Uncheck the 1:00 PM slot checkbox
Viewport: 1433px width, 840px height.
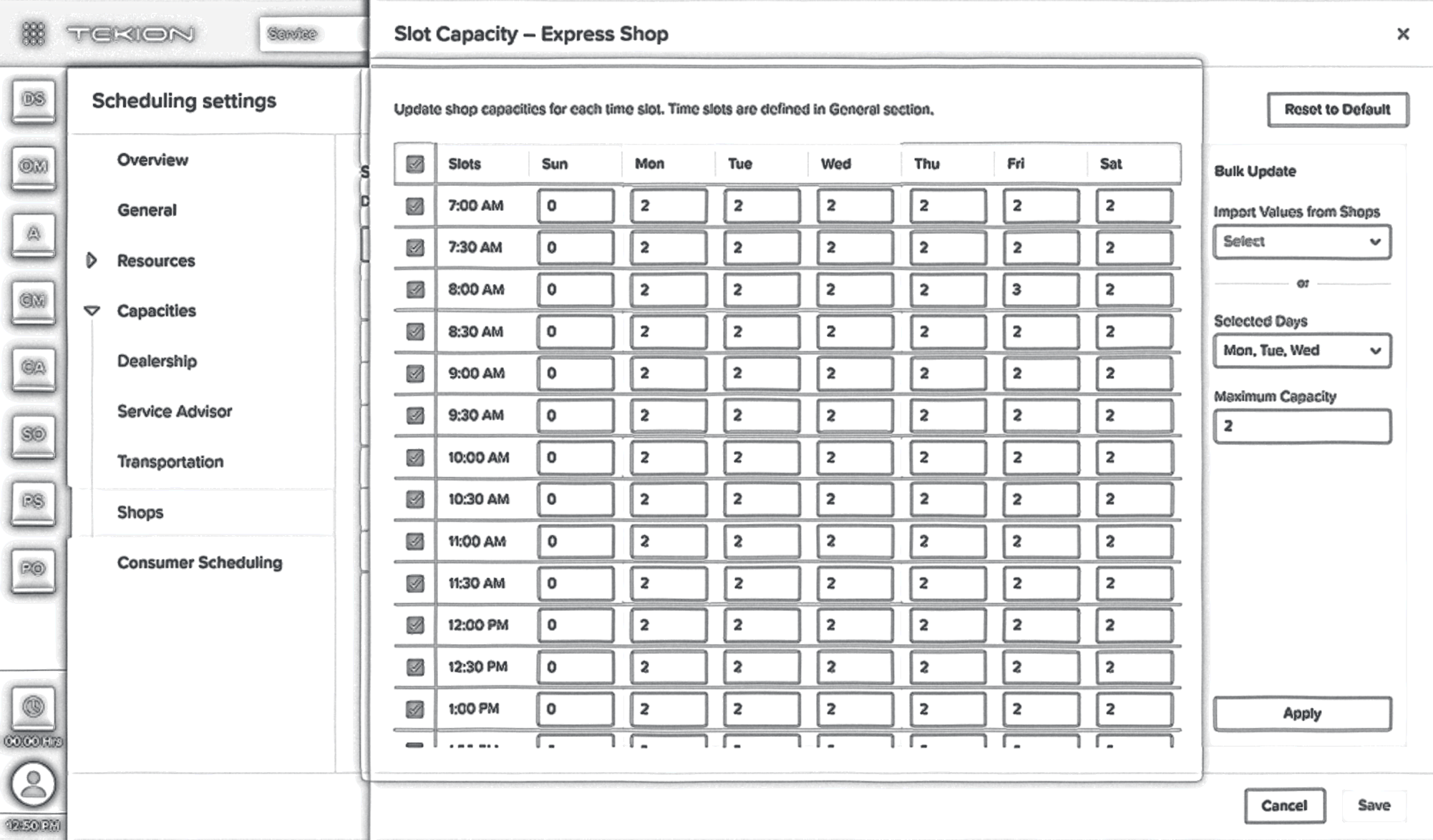414,709
